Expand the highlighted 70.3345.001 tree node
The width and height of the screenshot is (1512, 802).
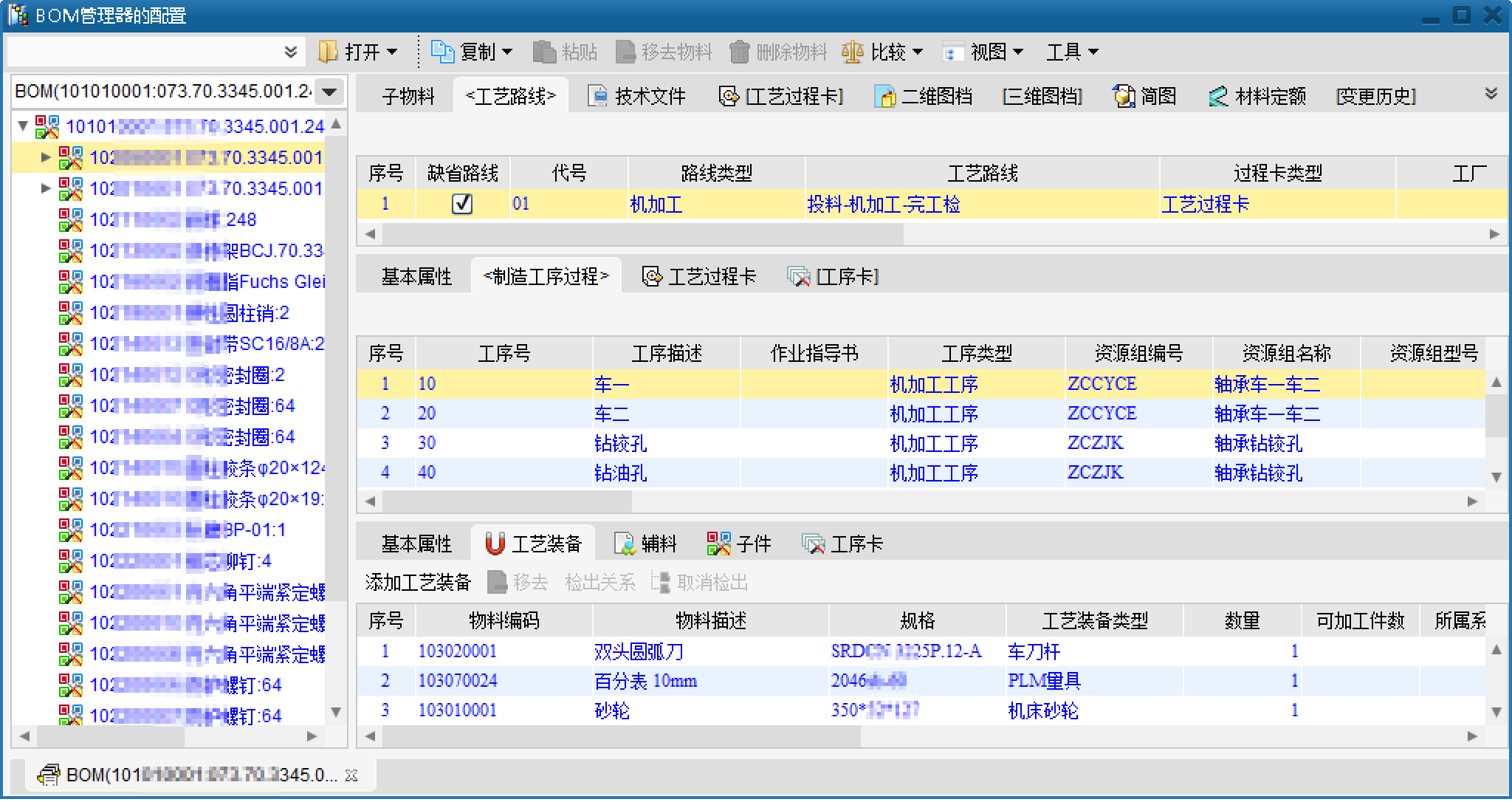46,157
